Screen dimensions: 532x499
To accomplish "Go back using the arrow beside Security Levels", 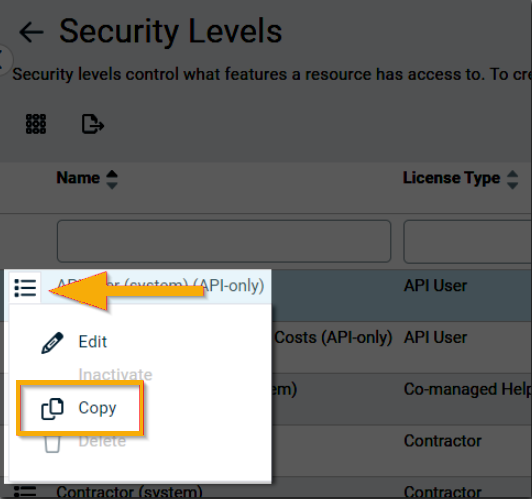I will pos(31,32).
